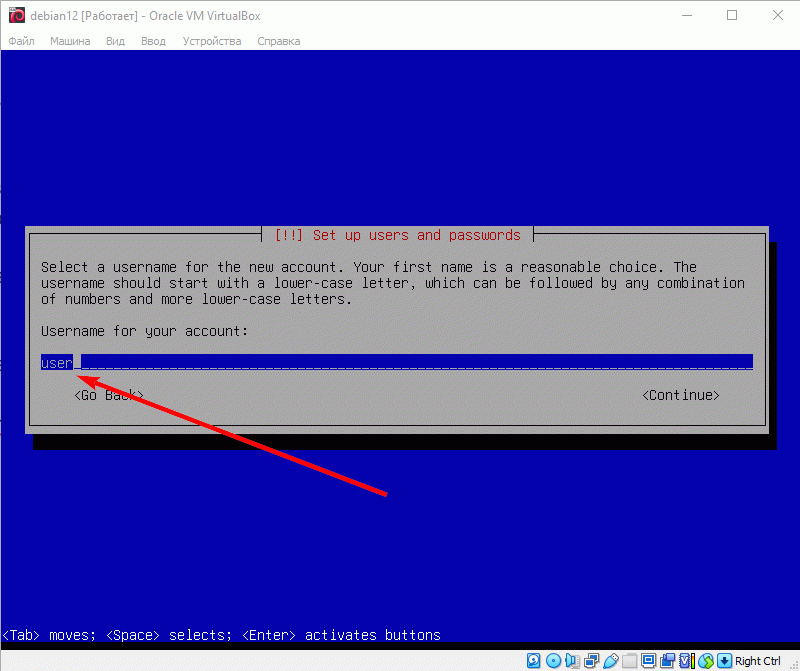800x671 pixels.
Task: Open the Ввод menu
Action: (x=153, y=41)
